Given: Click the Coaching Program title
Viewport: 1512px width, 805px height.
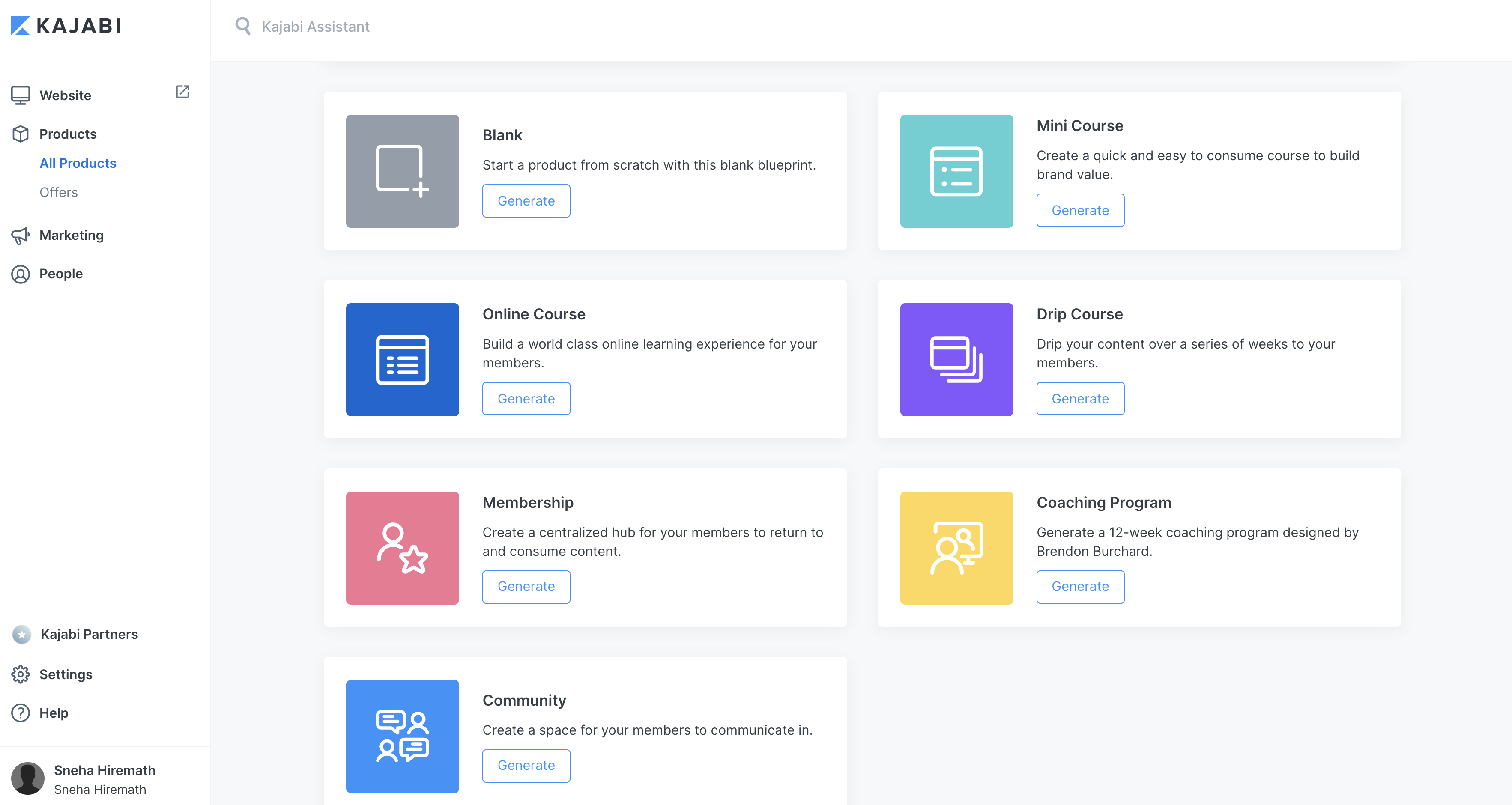Looking at the screenshot, I should point(1103,502).
